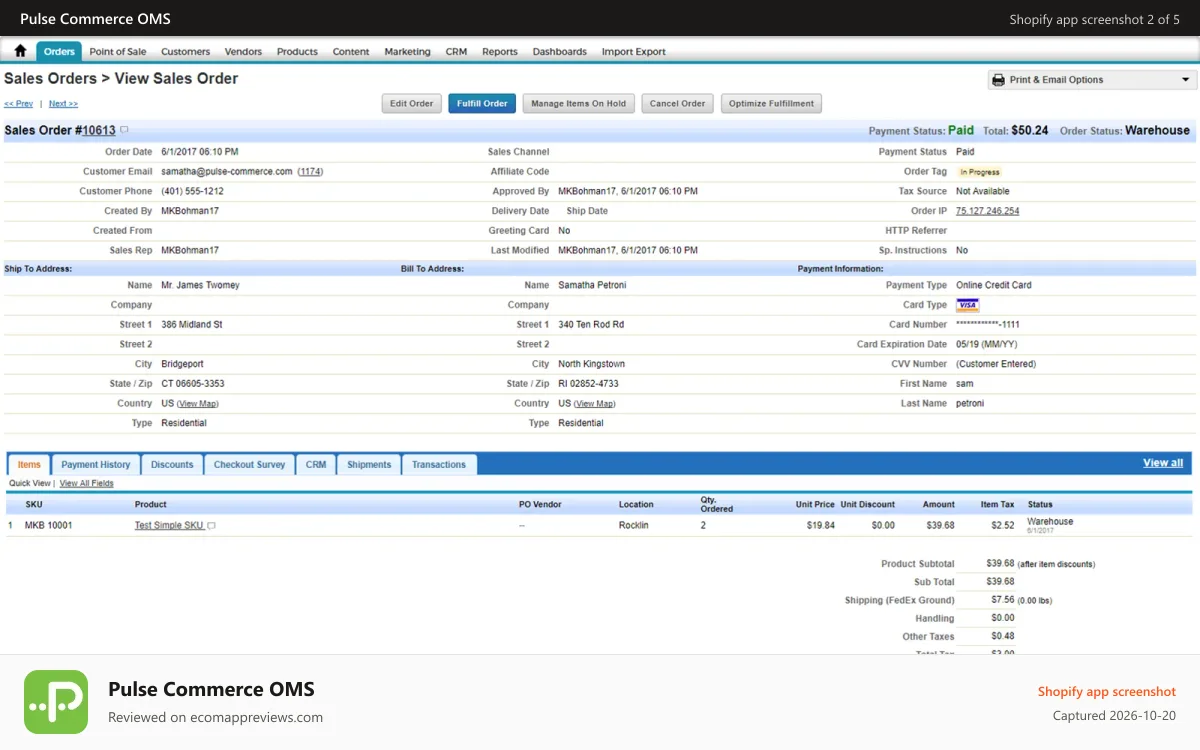
Task: Switch to the Payment History tab
Action: tap(96, 464)
